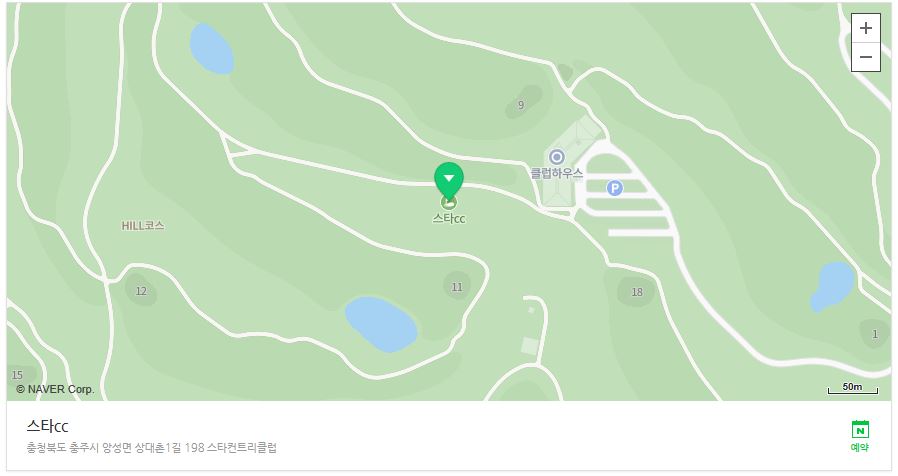898x476 pixels.
Task: Select hole 9 marker on map
Action: point(521,105)
